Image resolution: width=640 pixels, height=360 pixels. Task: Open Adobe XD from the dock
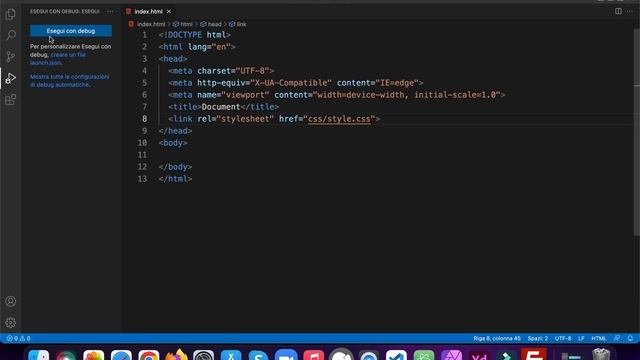pyautogui.click(x=479, y=355)
